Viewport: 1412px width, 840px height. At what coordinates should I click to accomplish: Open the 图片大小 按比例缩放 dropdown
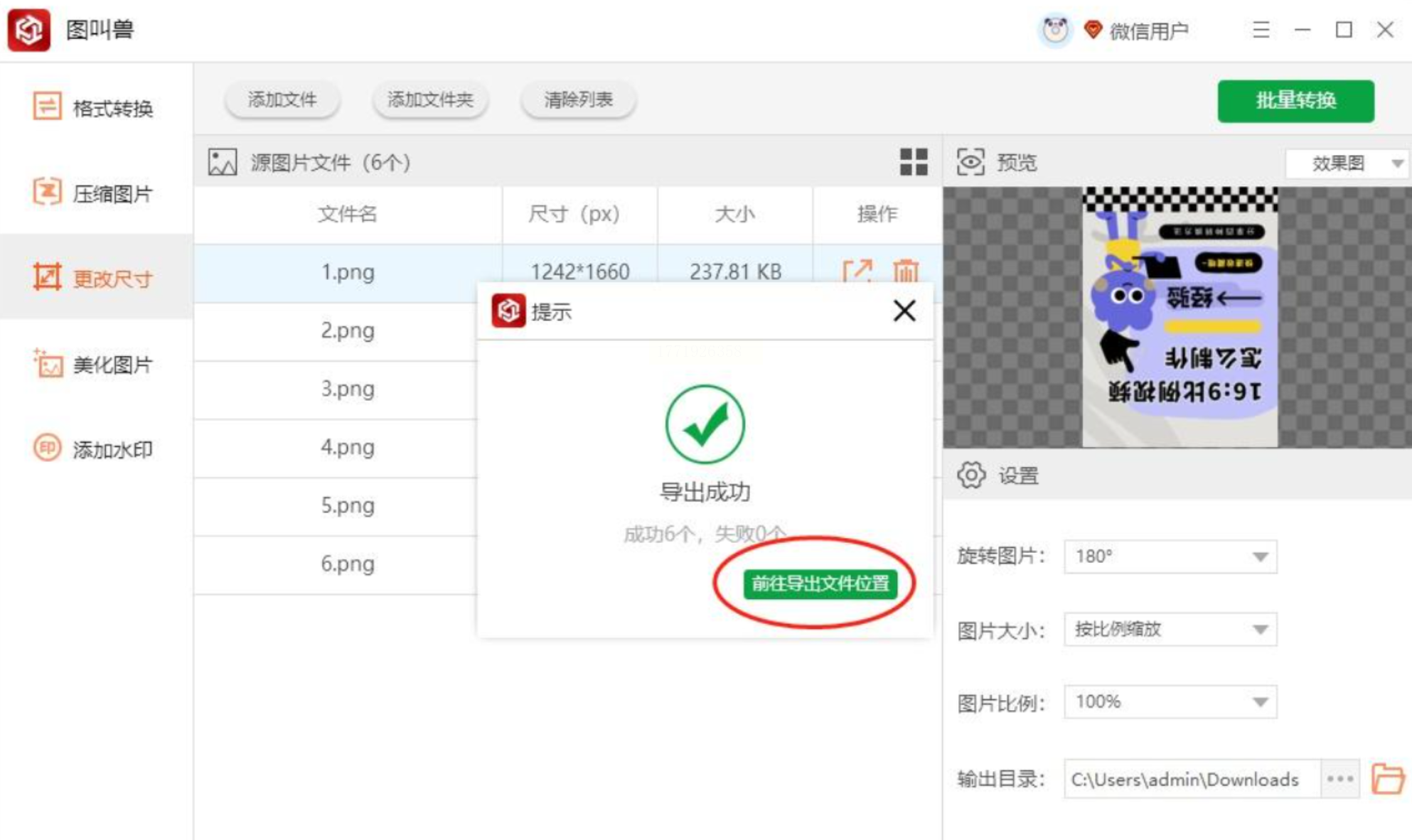point(1170,630)
